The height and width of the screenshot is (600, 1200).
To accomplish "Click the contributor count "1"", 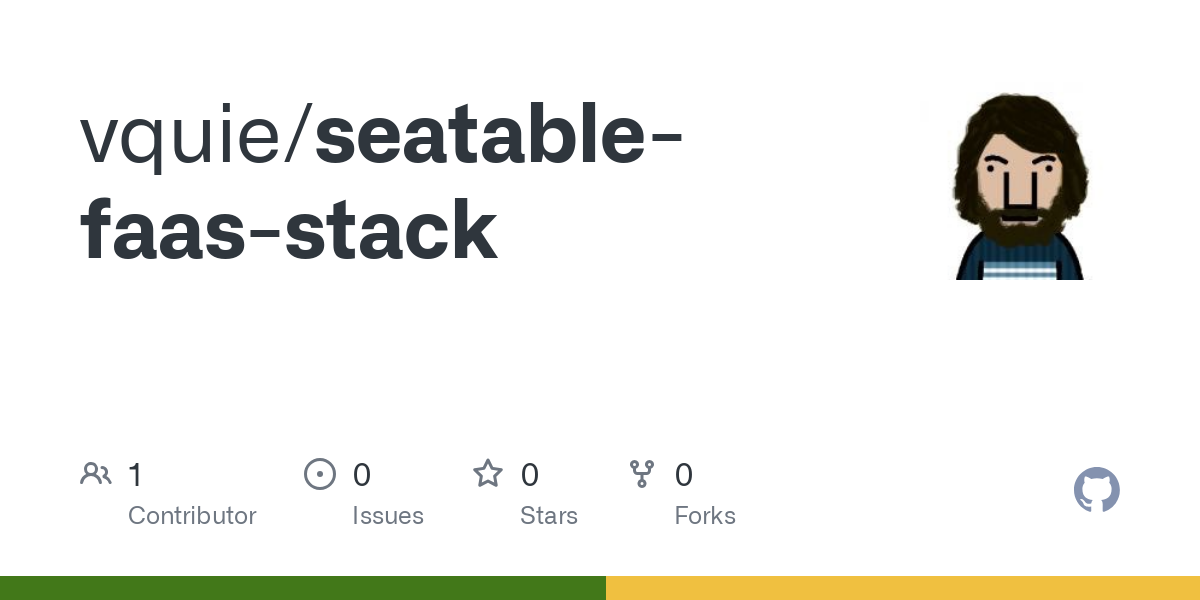I will (x=135, y=474).
